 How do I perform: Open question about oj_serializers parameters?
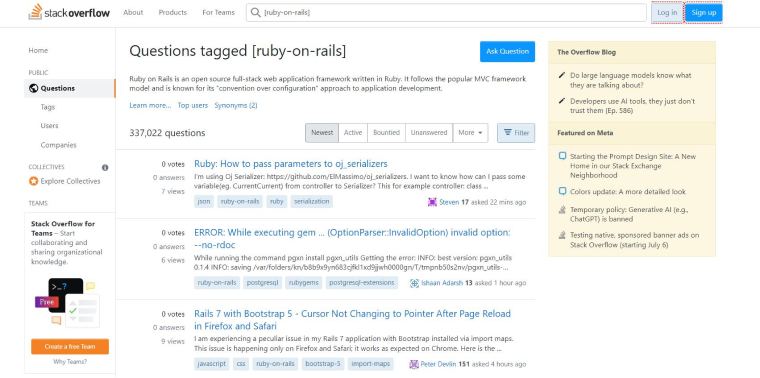click(291, 163)
